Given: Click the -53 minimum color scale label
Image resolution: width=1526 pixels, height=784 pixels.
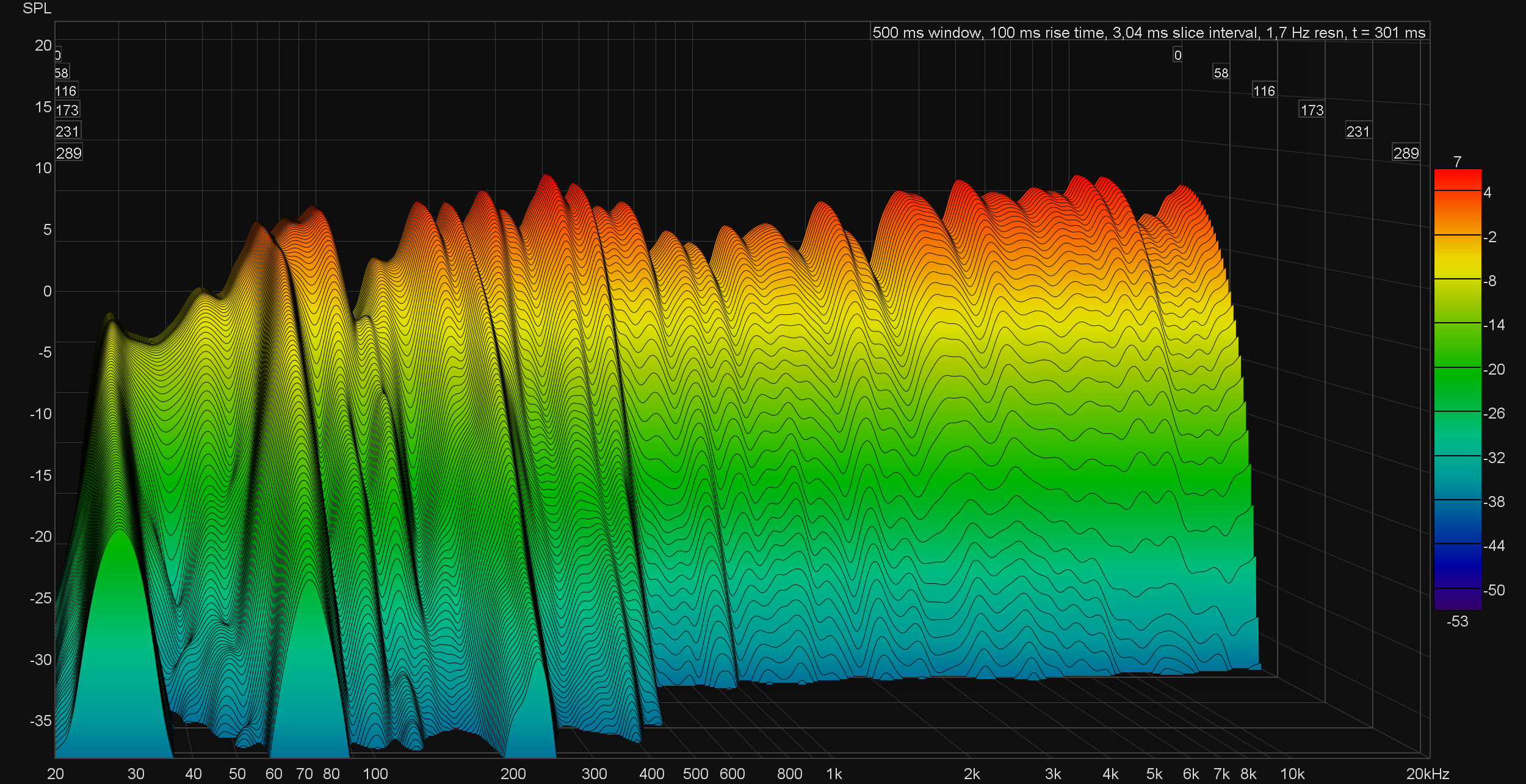Looking at the screenshot, I should coord(1457,621).
